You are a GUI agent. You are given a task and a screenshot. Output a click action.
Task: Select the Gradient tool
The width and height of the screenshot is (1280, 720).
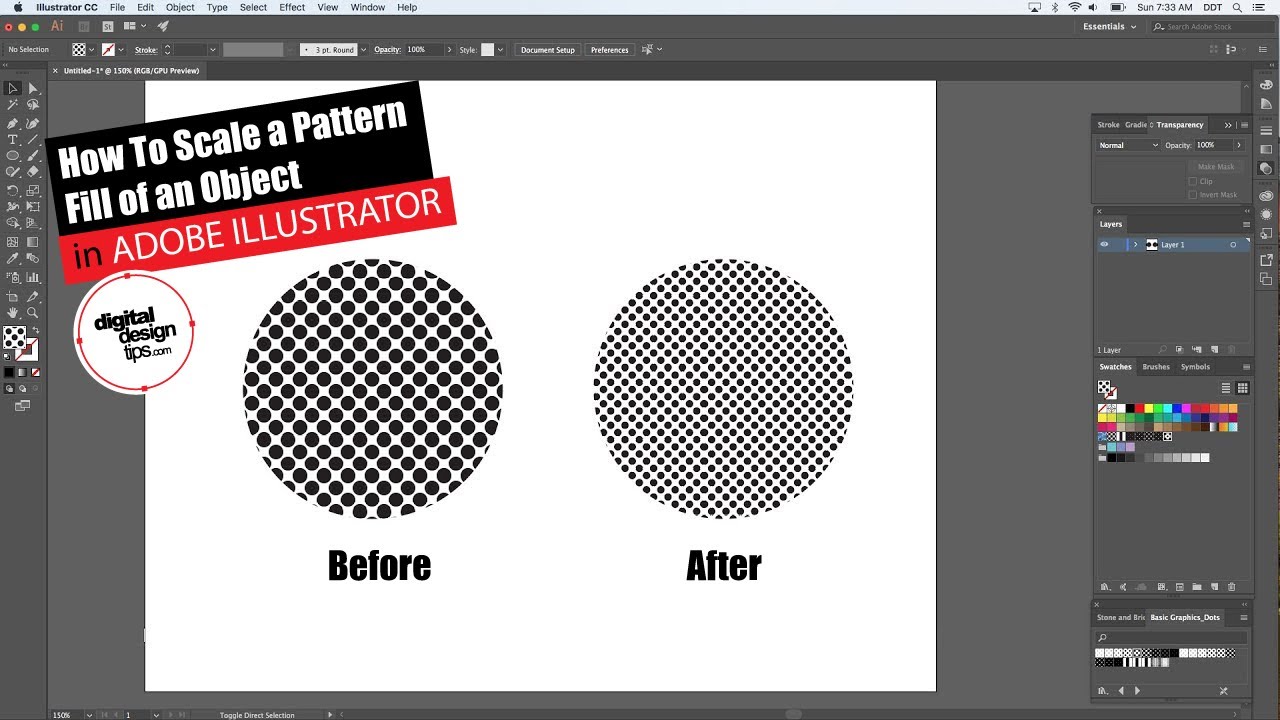click(32, 242)
